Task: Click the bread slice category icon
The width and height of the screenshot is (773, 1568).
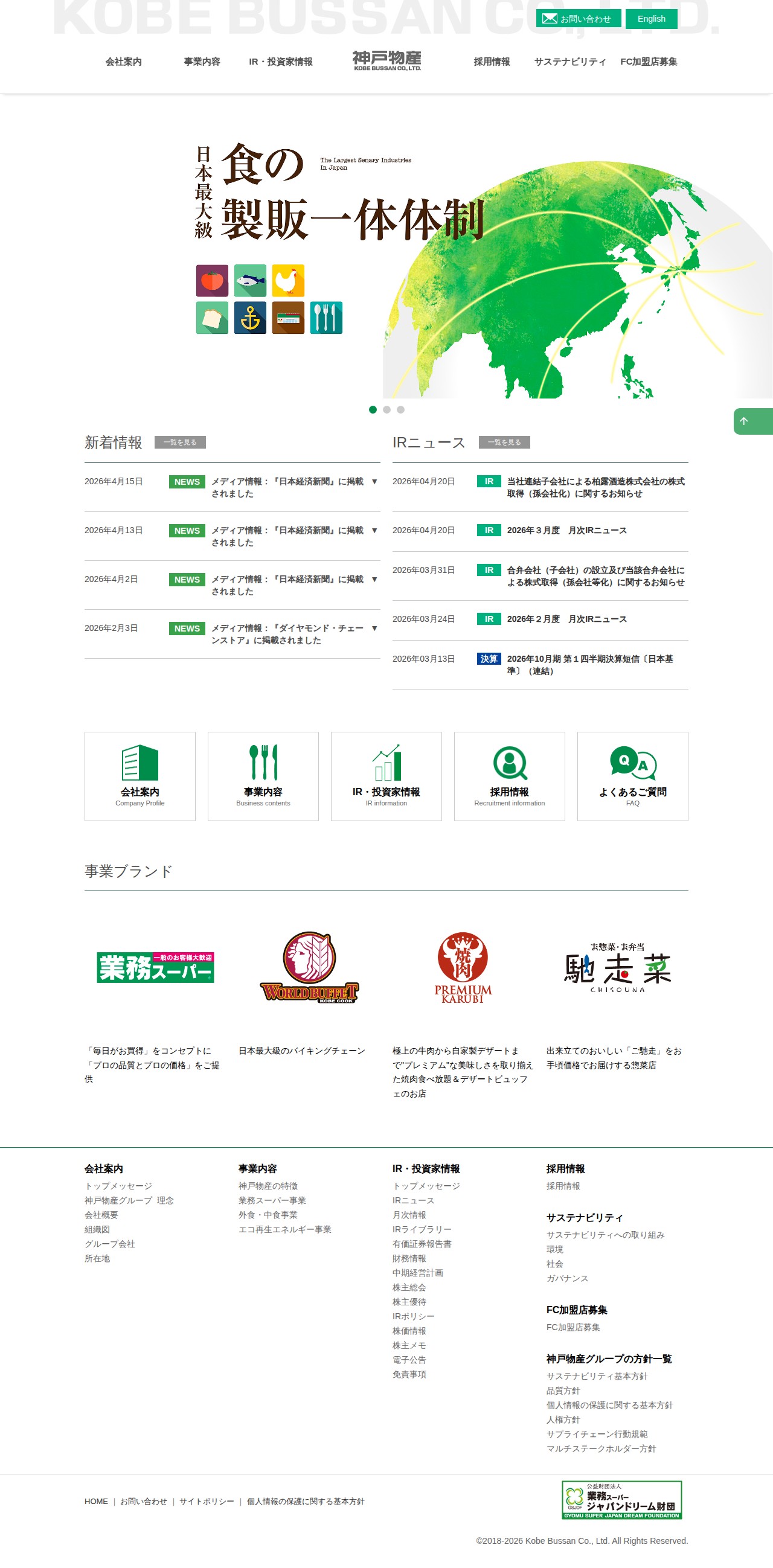Action: coord(212,318)
